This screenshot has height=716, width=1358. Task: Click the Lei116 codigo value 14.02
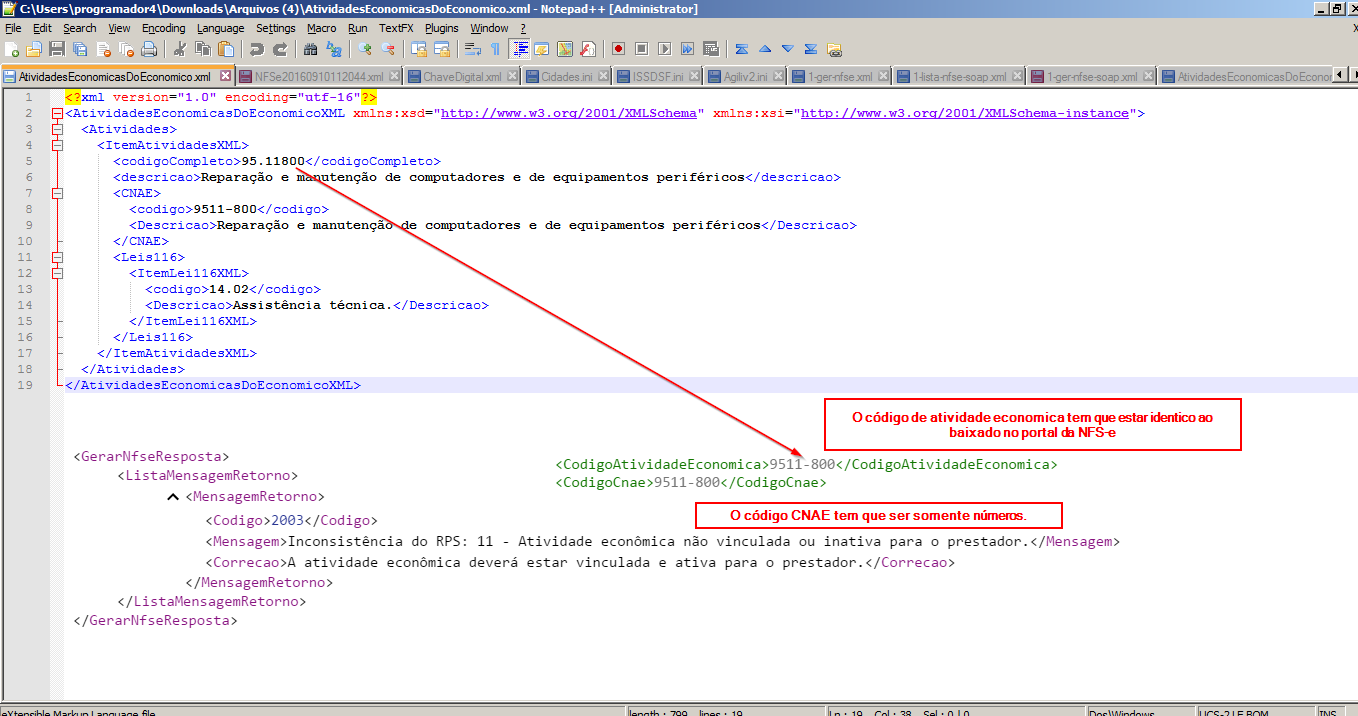click(229, 290)
